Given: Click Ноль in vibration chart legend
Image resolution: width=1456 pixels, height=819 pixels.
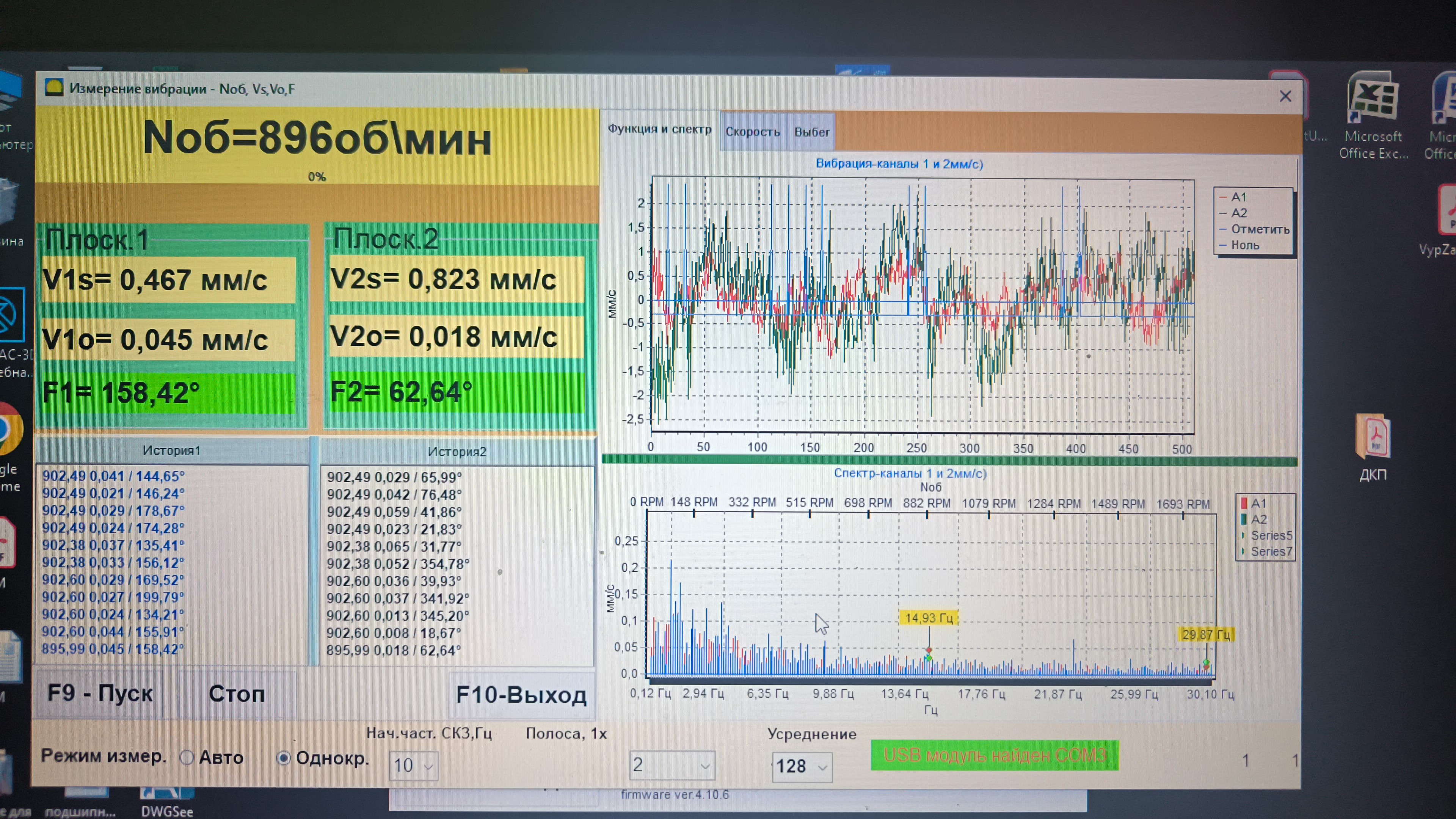Looking at the screenshot, I should [x=1239, y=245].
